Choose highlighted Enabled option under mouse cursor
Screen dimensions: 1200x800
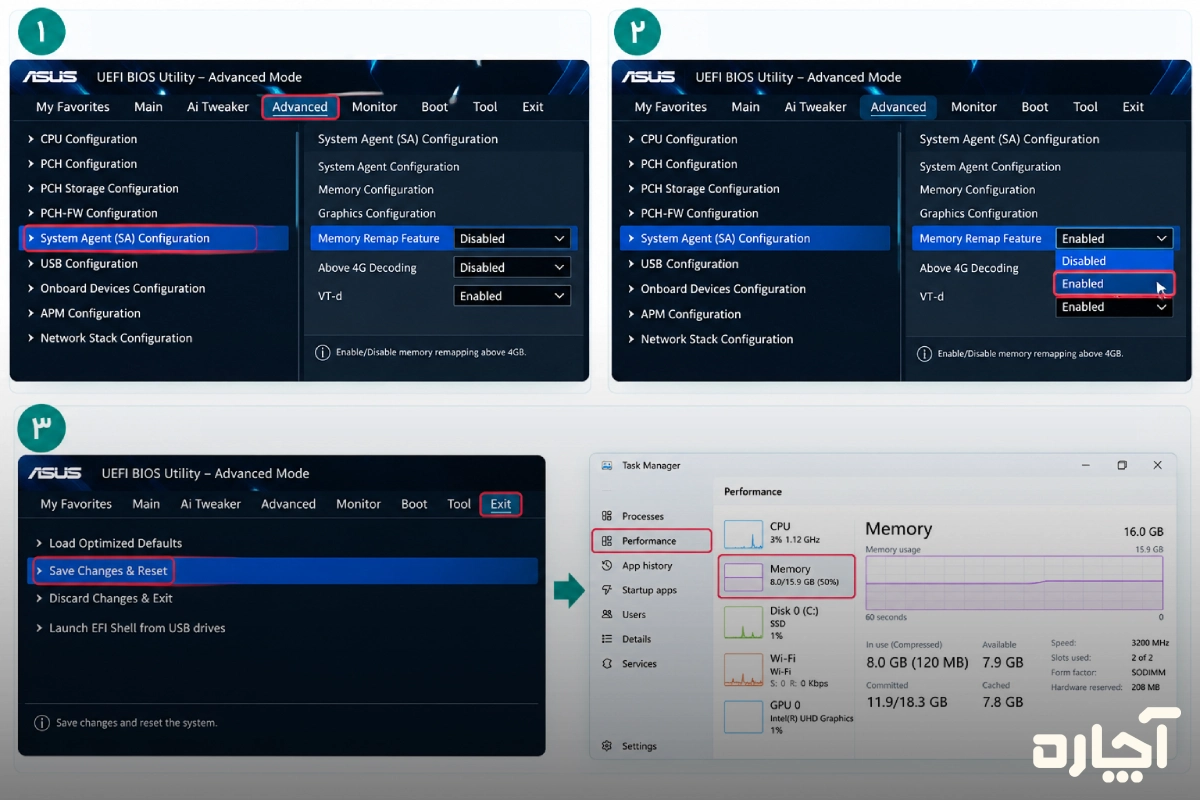(x=1114, y=284)
